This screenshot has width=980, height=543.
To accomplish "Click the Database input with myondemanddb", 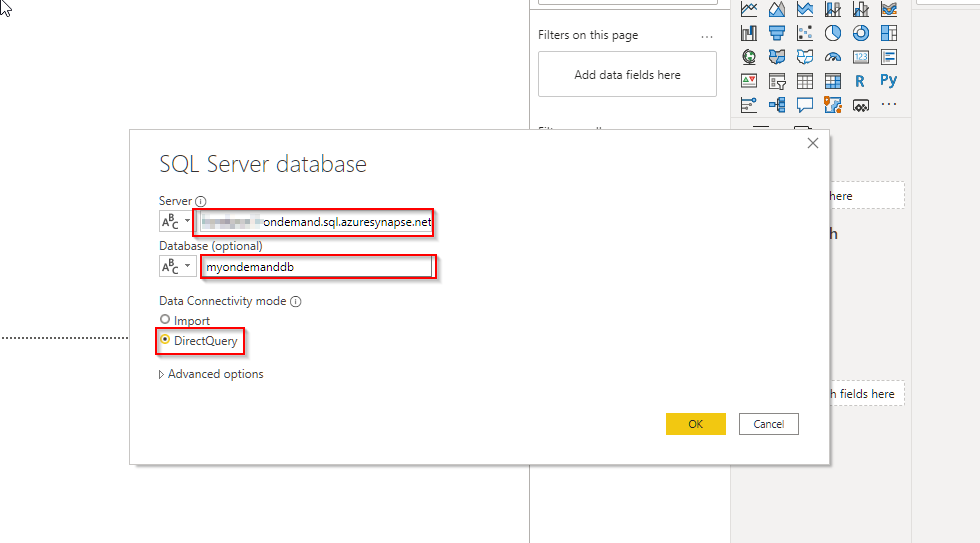I will 316,267.
